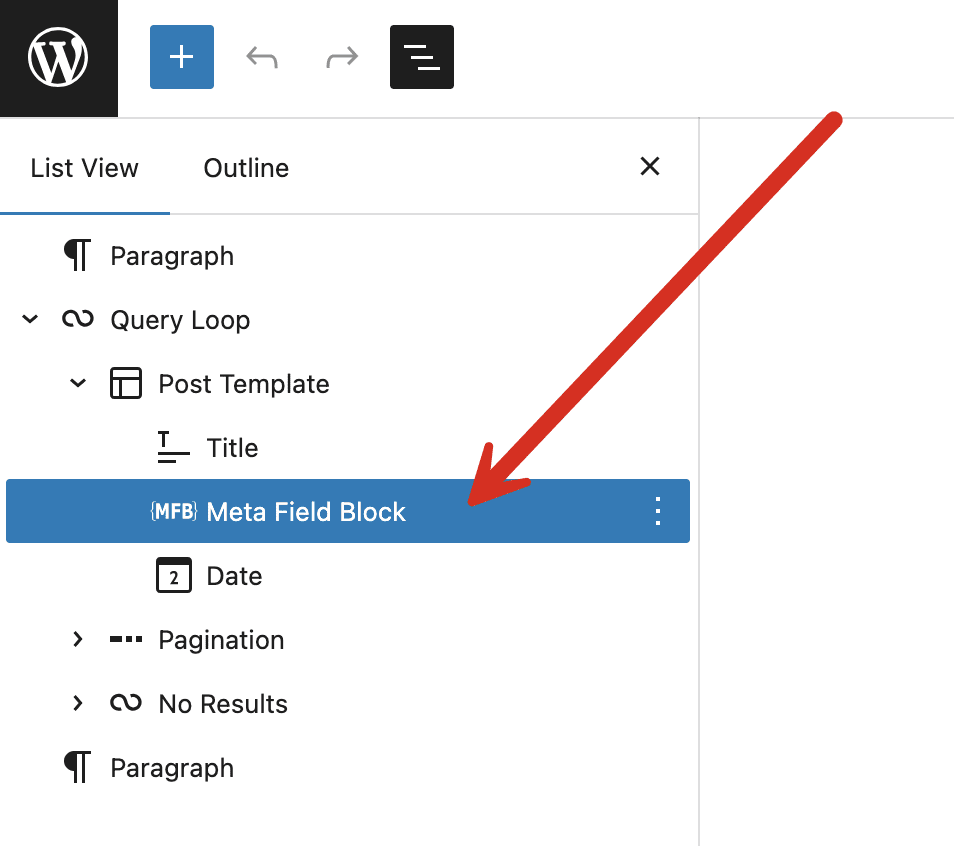
Task: Select the Date block icon
Action: [x=173, y=575]
